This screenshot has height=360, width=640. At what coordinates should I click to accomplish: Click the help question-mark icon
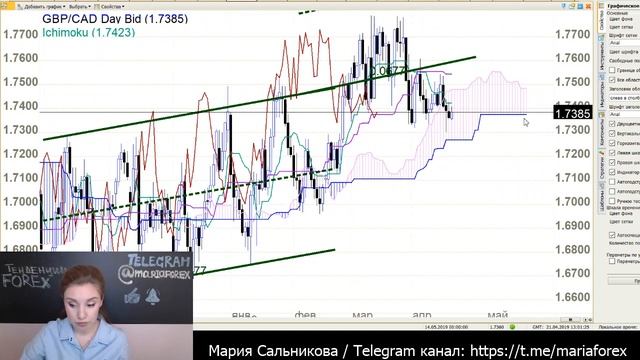(x=564, y=6)
